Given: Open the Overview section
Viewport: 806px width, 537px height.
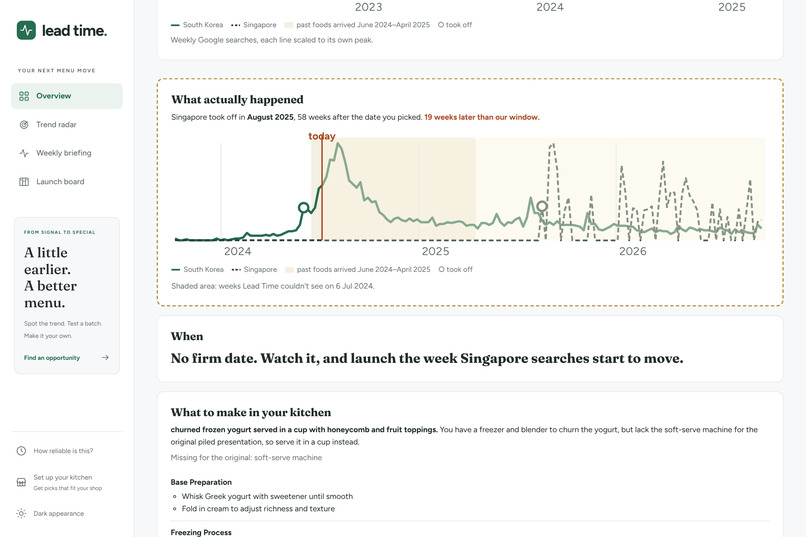Looking at the screenshot, I should tap(67, 96).
